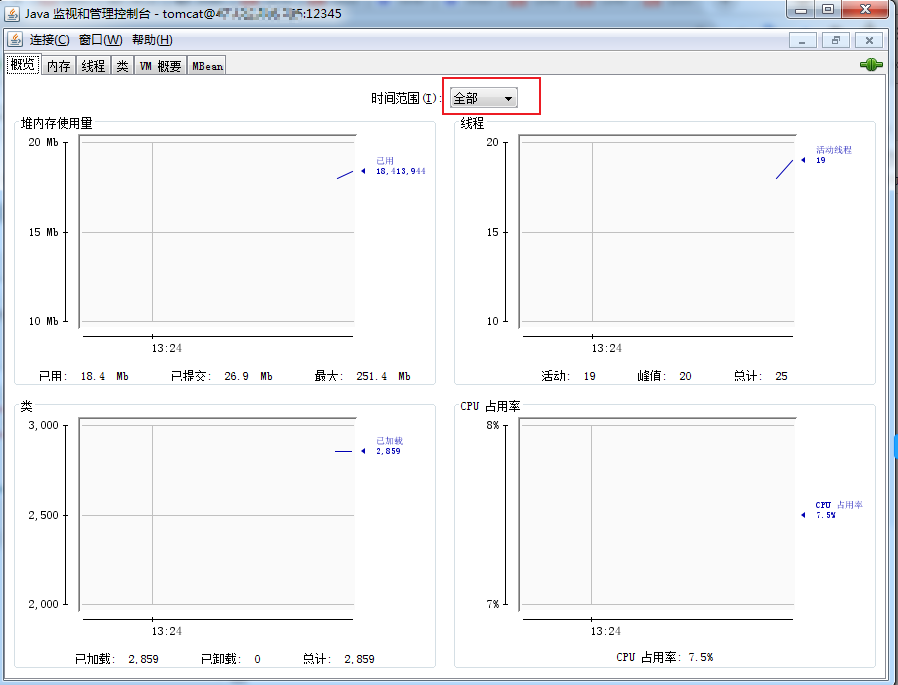Click the 类 chart area
Image resolution: width=898 pixels, height=685 pixels.
[217, 515]
